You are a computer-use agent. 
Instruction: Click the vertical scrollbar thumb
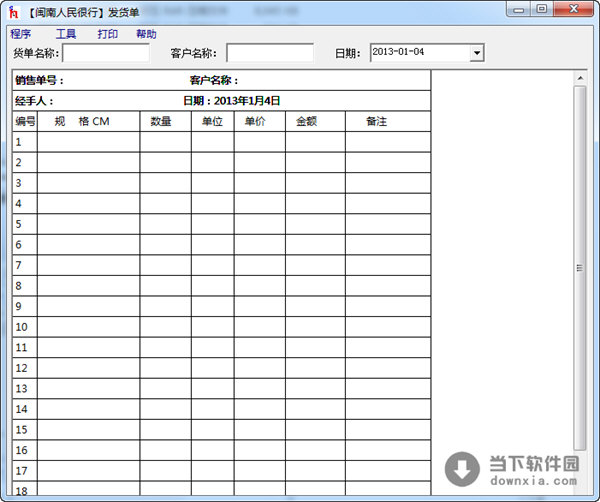point(580,268)
